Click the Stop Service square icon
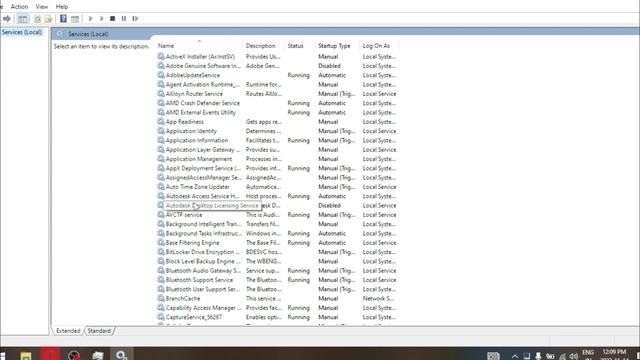640x360 pixels. pos(113,18)
